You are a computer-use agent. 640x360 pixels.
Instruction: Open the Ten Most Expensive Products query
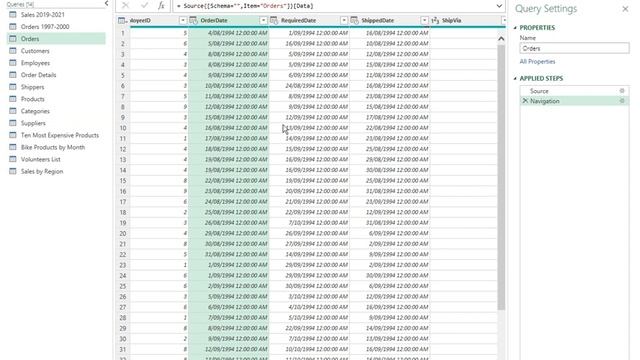pos(60,135)
